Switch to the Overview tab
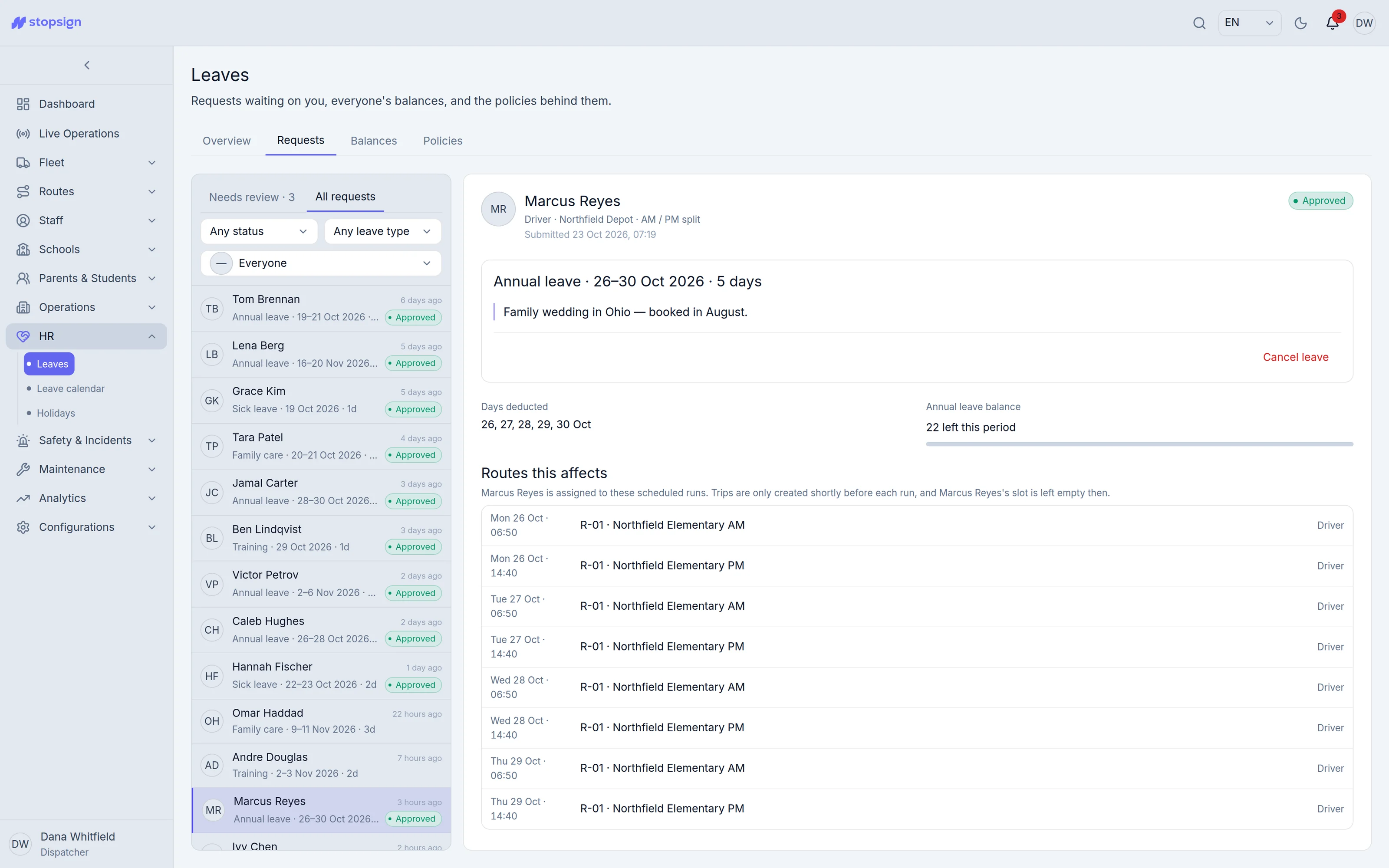 (226, 141)
